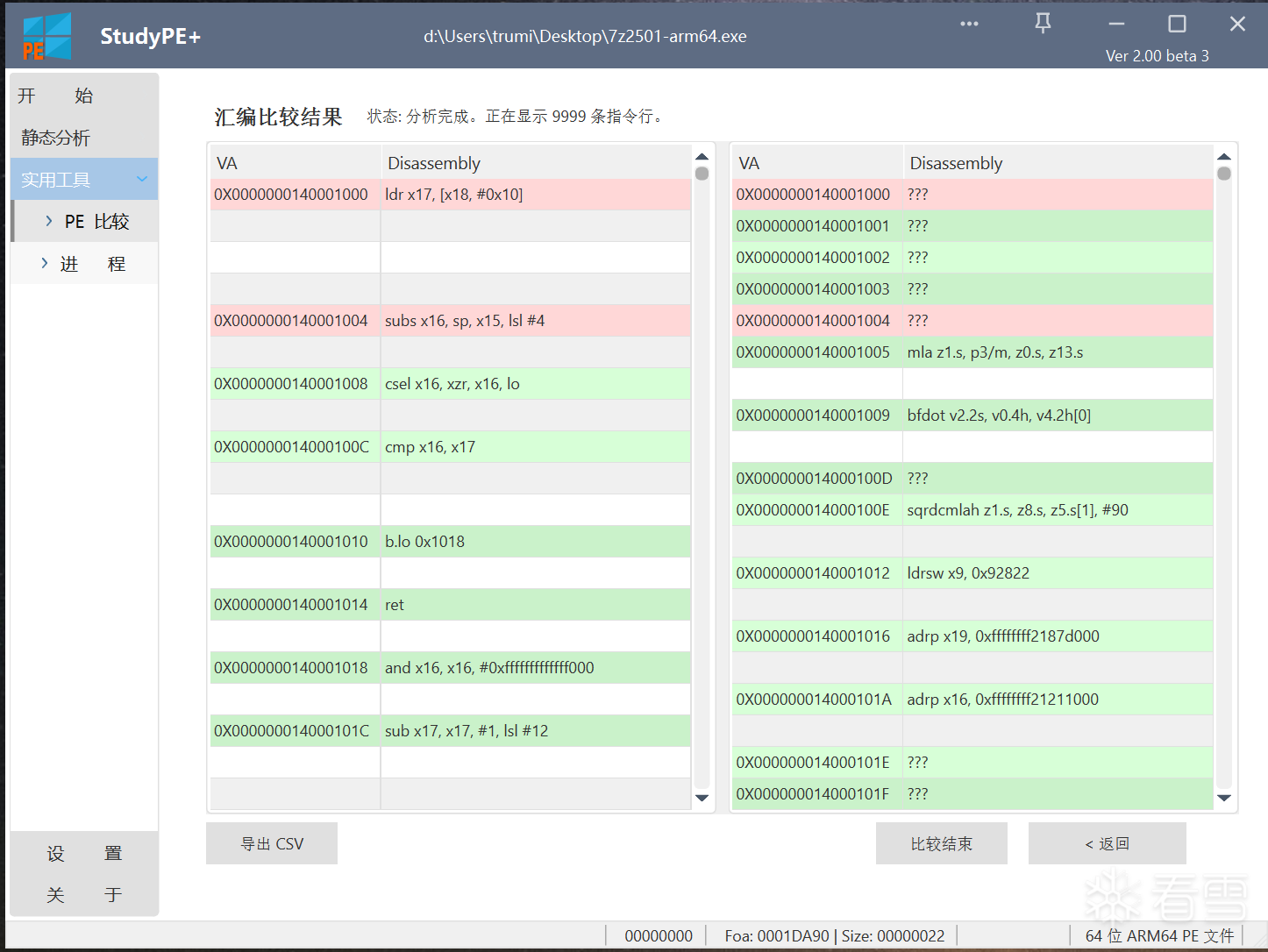Open the 设置 sidebar item
The width and height of the screenshot is (1268, 952).
tap(84, 853)
